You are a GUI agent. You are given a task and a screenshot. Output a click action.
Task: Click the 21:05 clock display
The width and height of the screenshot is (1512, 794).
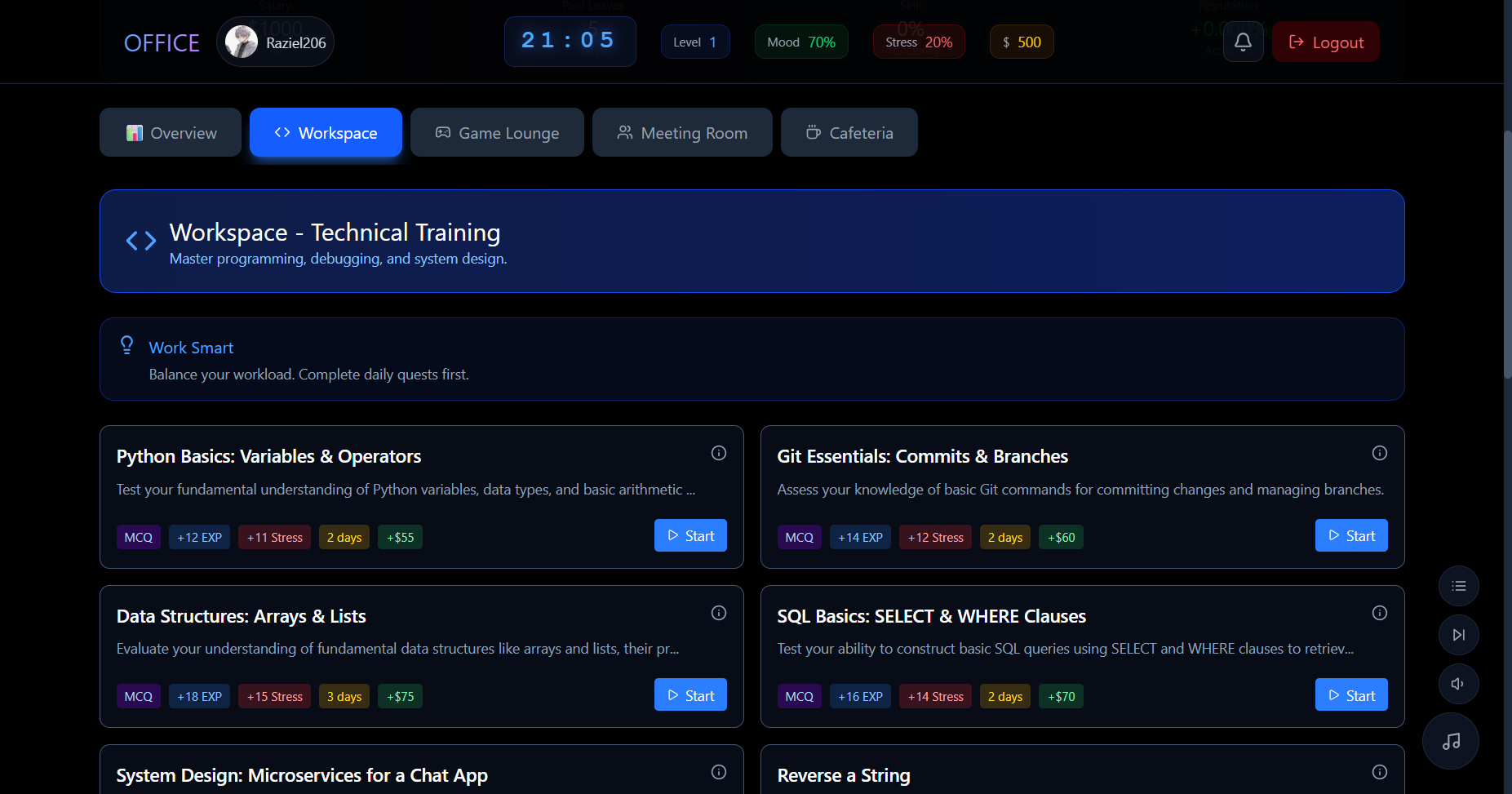(570, 41)
